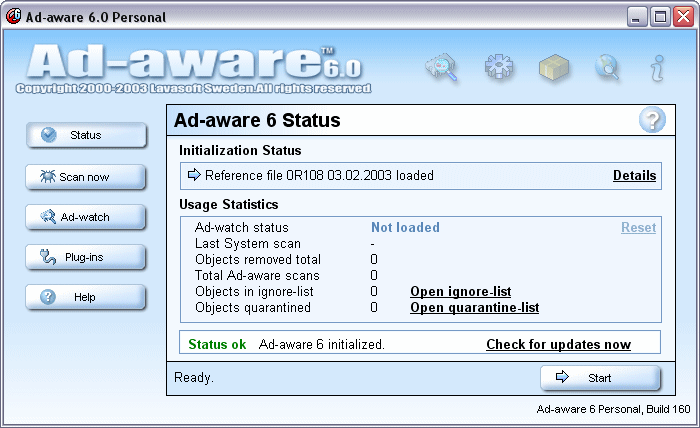Click the Scan now button
Image resolution: width=700 pixels, height=428 pixels.
pos(86,177)
